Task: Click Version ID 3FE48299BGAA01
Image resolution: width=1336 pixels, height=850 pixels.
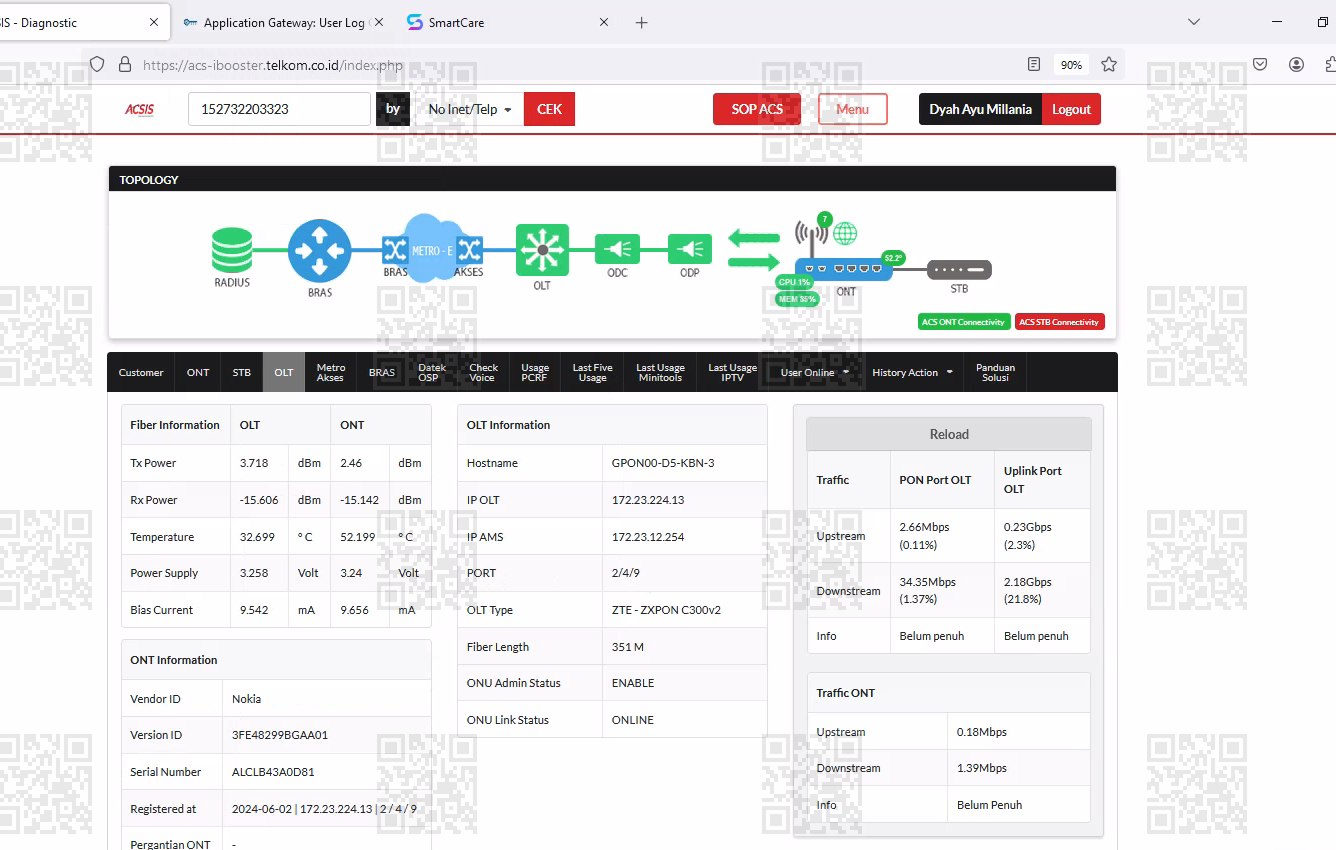Action: (x=280, y=735)
